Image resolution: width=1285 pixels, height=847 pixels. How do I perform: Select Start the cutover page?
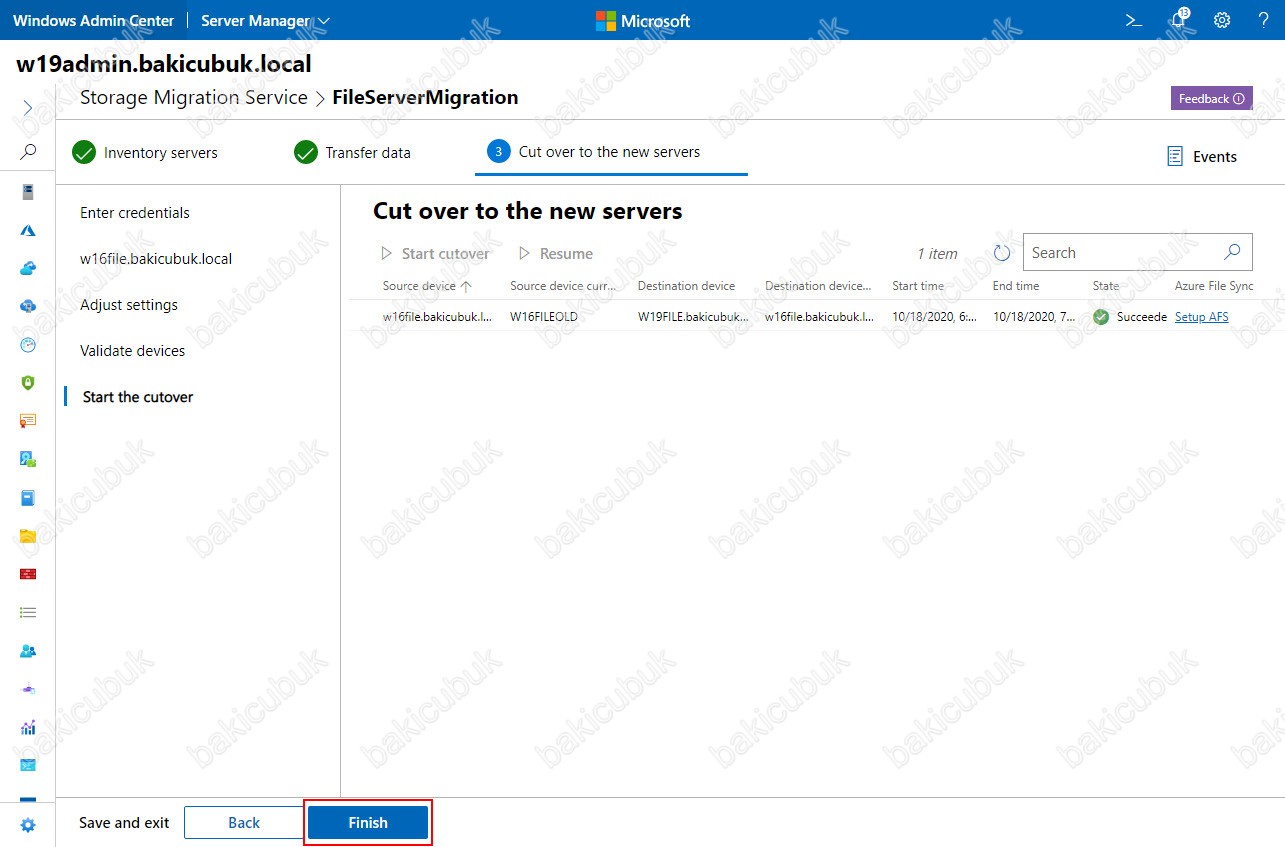[138, 397]
